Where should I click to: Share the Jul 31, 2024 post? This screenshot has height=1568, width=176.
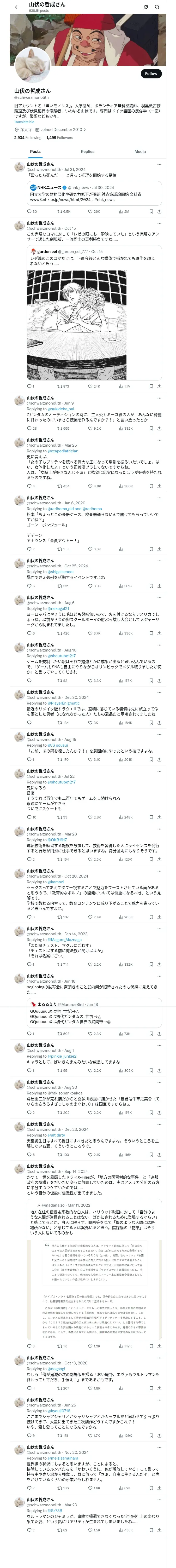tap(159, 211)
